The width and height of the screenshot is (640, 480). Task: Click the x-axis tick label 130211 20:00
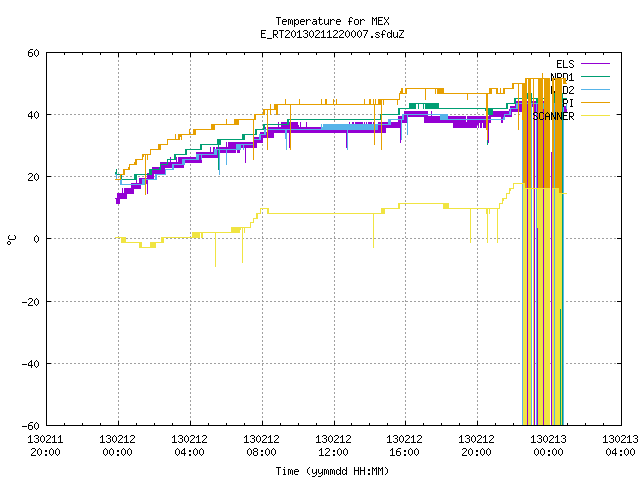click(x=45, y=446)
